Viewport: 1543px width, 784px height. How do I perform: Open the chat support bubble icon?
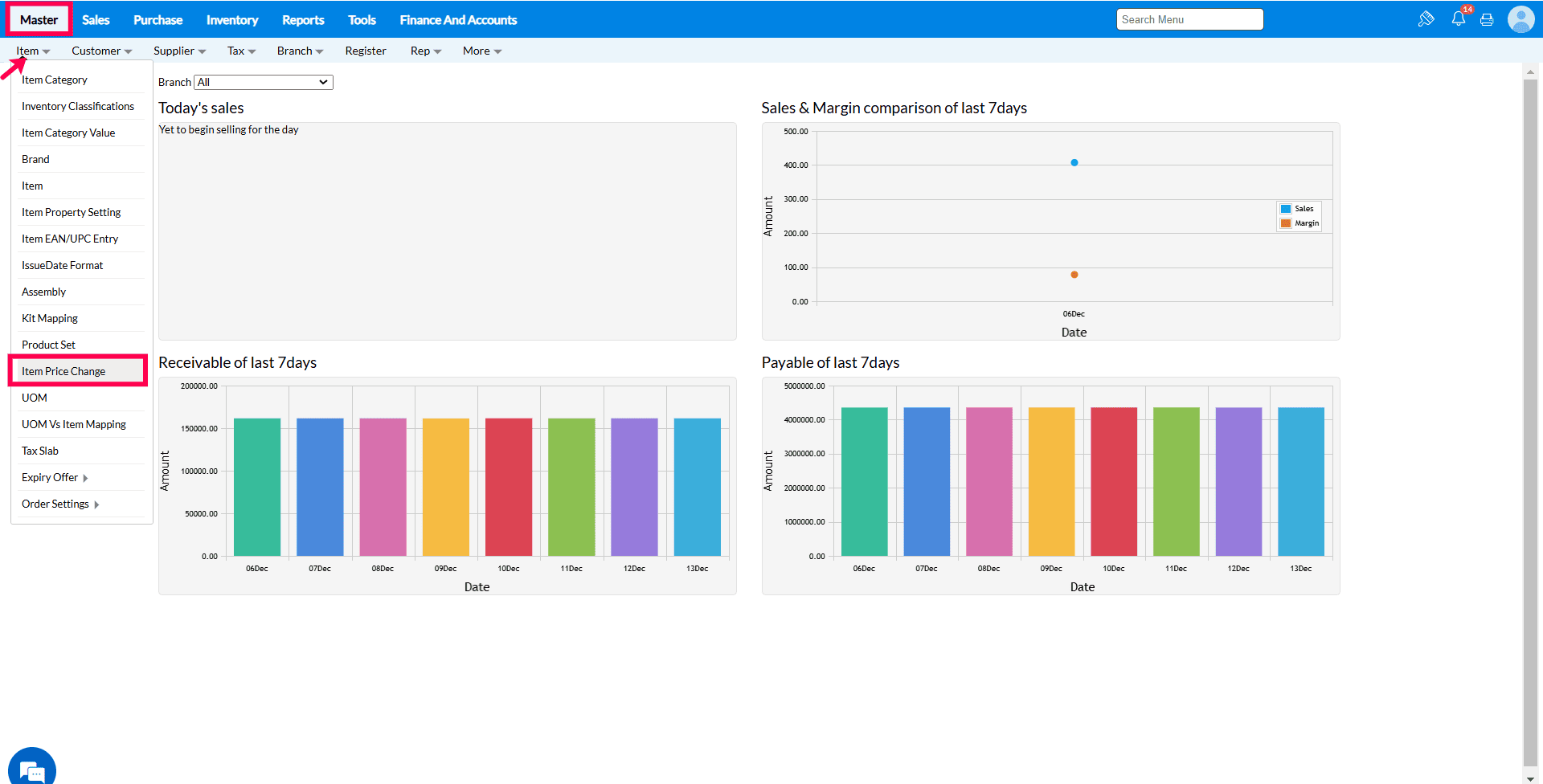32,767
